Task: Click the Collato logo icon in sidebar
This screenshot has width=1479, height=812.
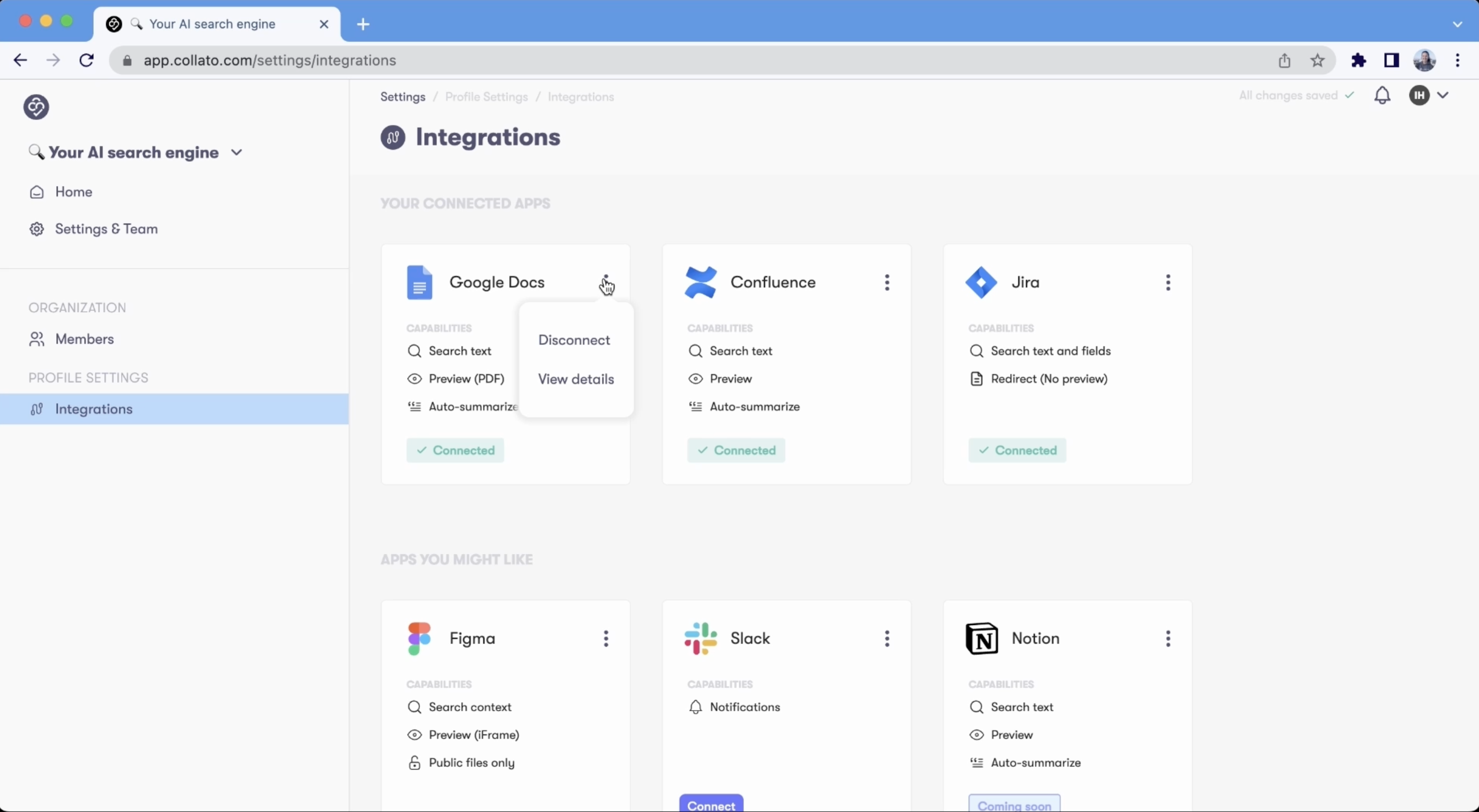Action: pyautogui.click(x=36, y=107)
